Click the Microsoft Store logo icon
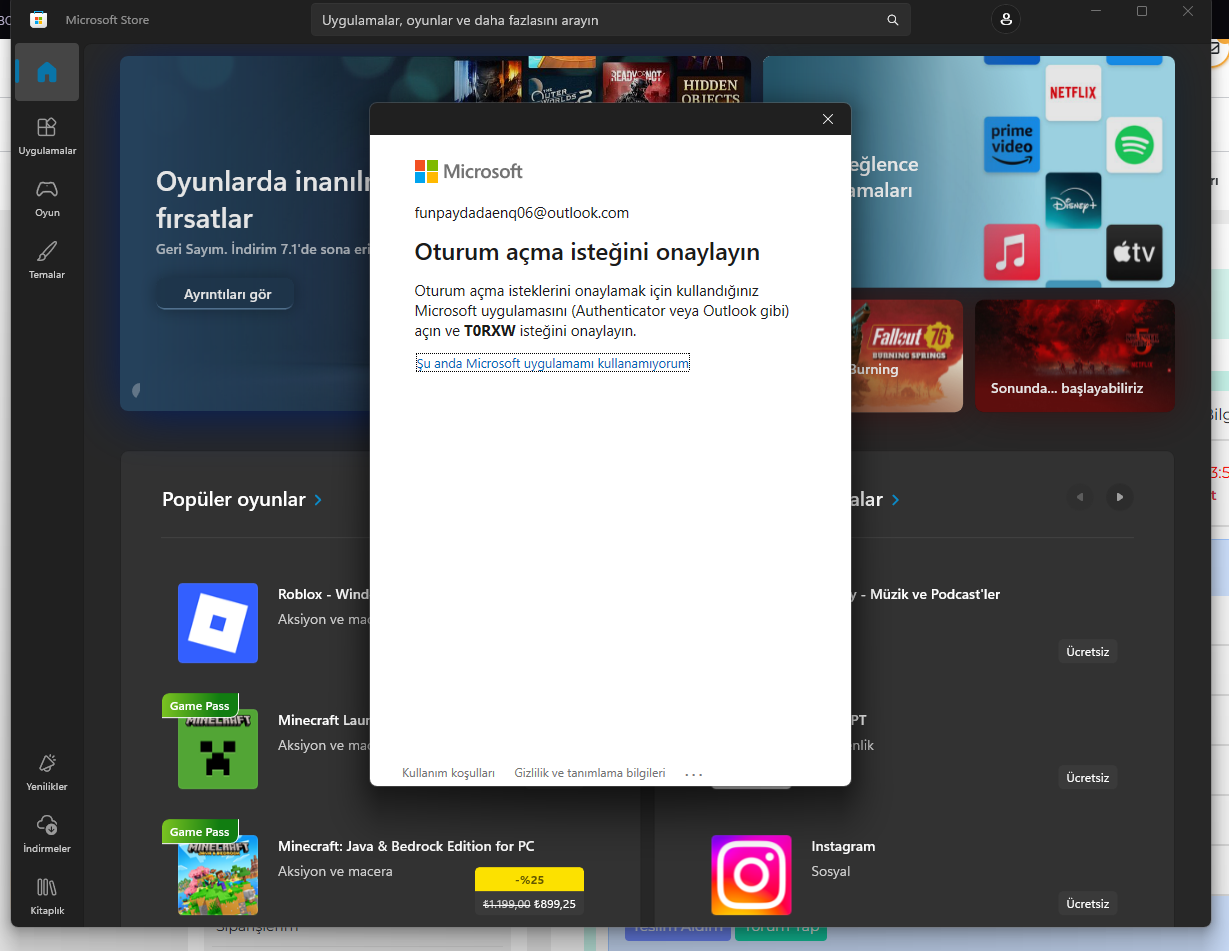 pos(39,20)
